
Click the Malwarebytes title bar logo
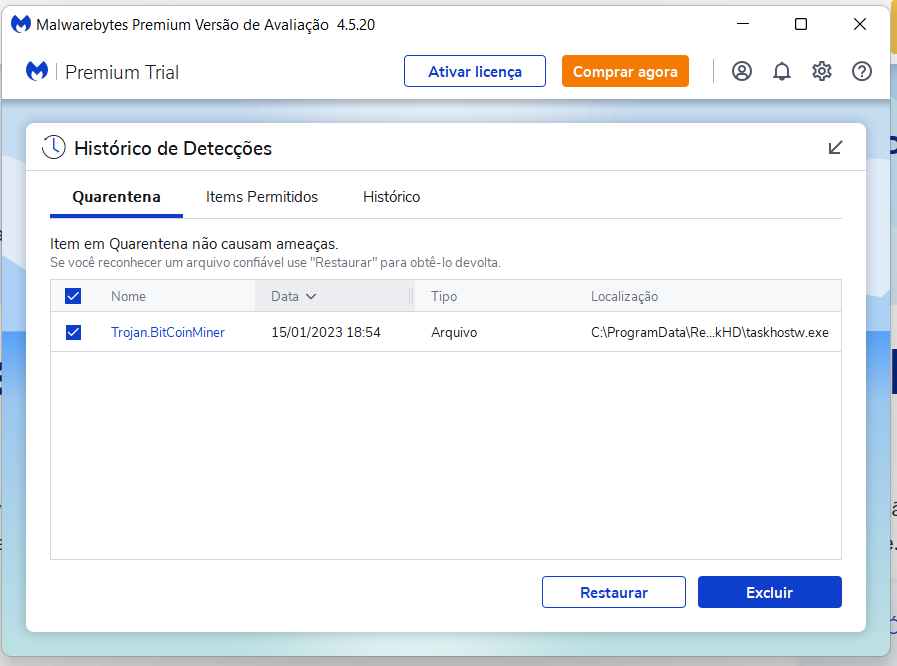[21, 25]
